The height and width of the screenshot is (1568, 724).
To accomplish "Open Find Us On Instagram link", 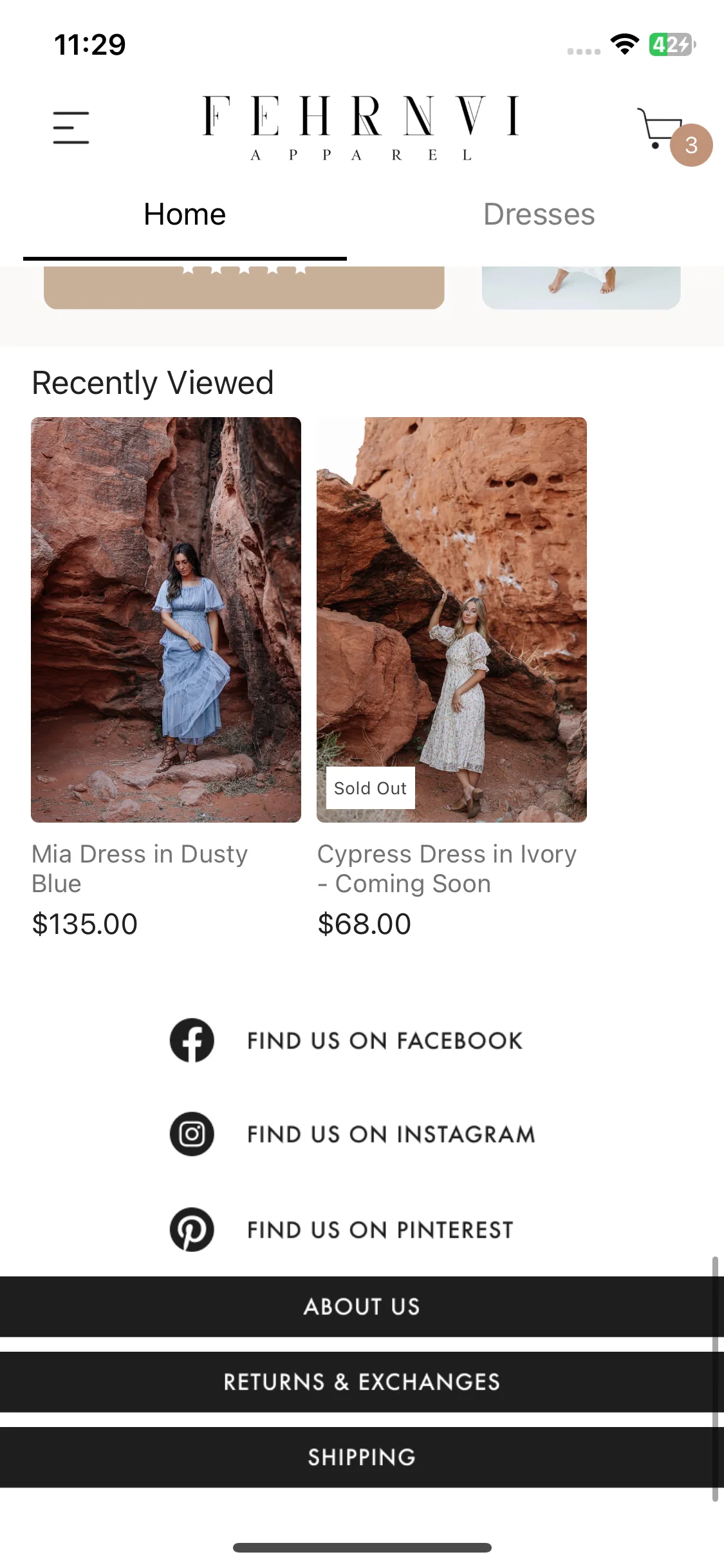I will pyautogui.click(x=391, y=1135).
